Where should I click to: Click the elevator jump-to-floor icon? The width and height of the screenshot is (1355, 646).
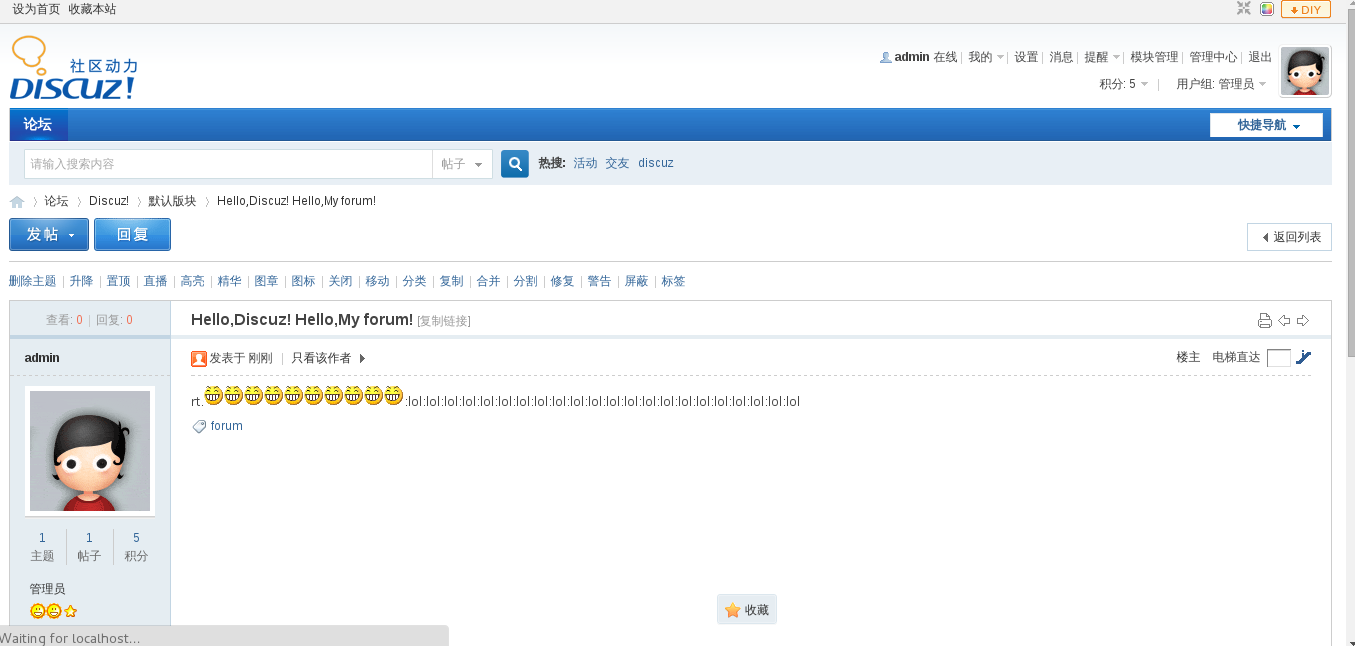(x=1303, y=357)
